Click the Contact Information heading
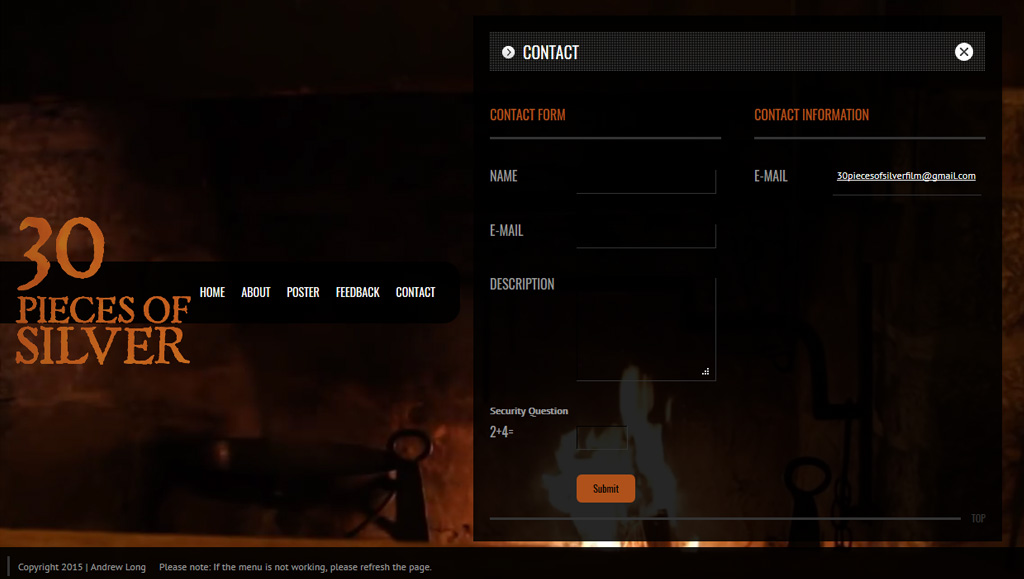The width and height of the screenshot is (1024, 579). coord(811,115)
